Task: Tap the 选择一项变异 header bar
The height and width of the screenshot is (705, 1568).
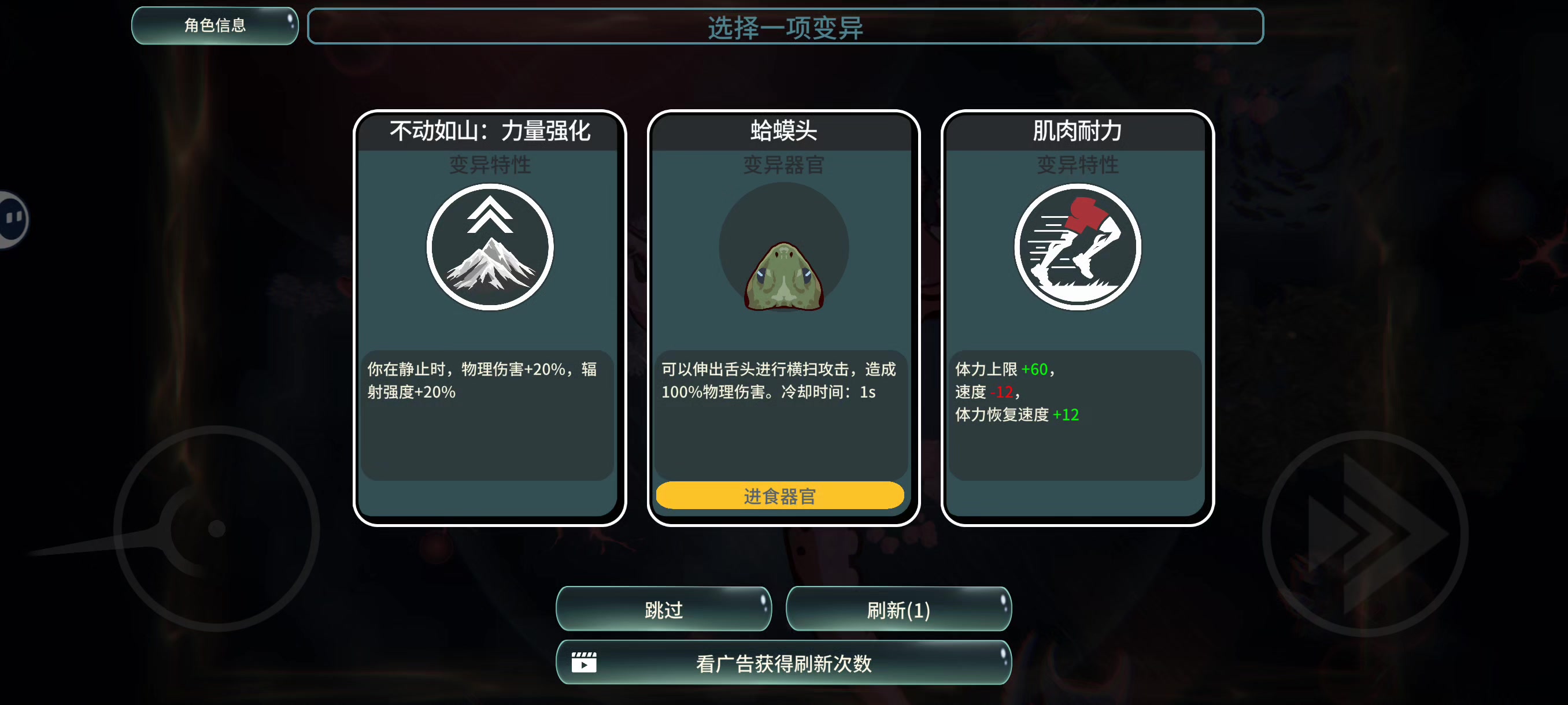Action: click(x=785, y=26)
